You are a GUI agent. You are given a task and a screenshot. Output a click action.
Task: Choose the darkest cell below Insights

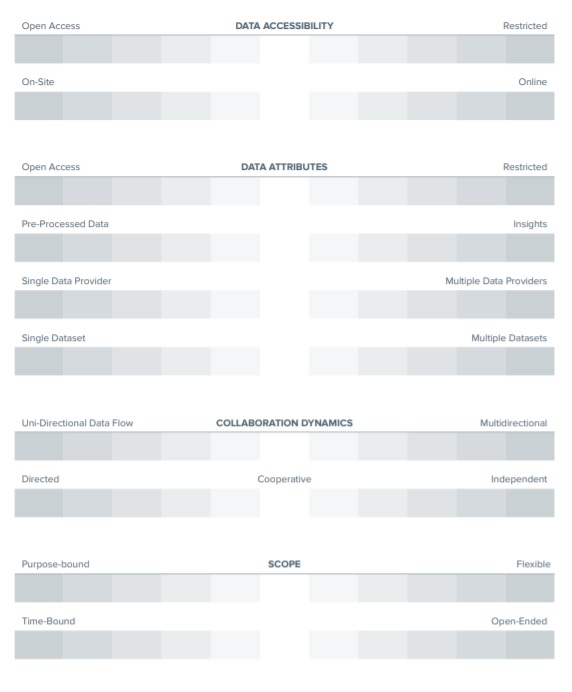click(x=530, y=248)
